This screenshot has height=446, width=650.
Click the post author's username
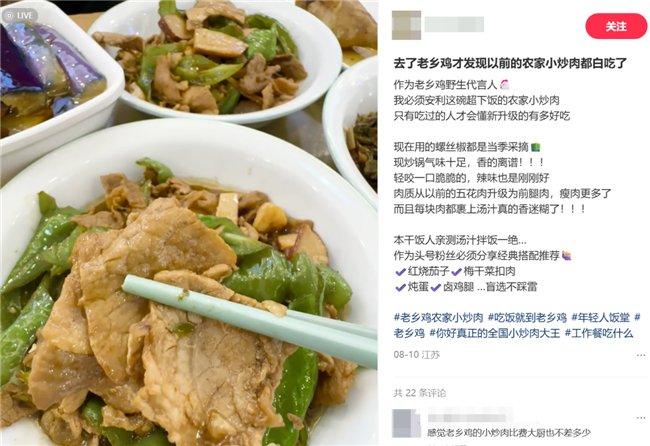(x=454, y=24)
